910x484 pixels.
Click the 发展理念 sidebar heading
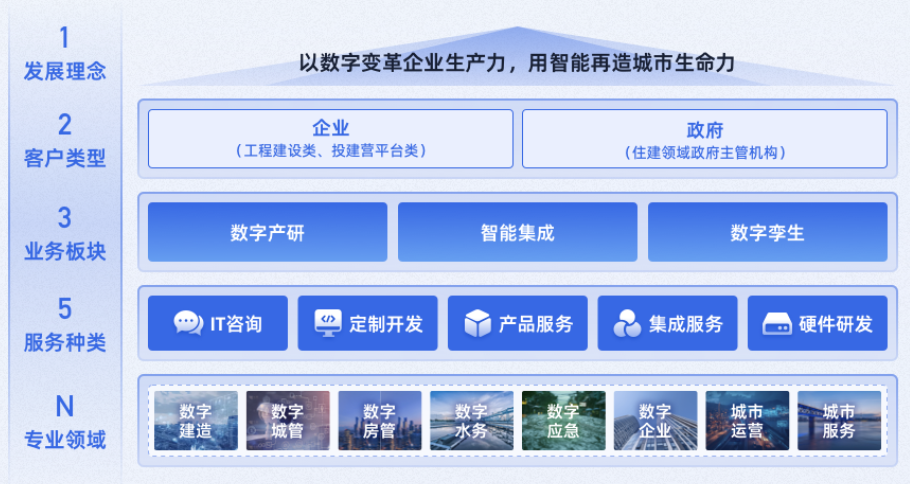(x=64, y=71)
